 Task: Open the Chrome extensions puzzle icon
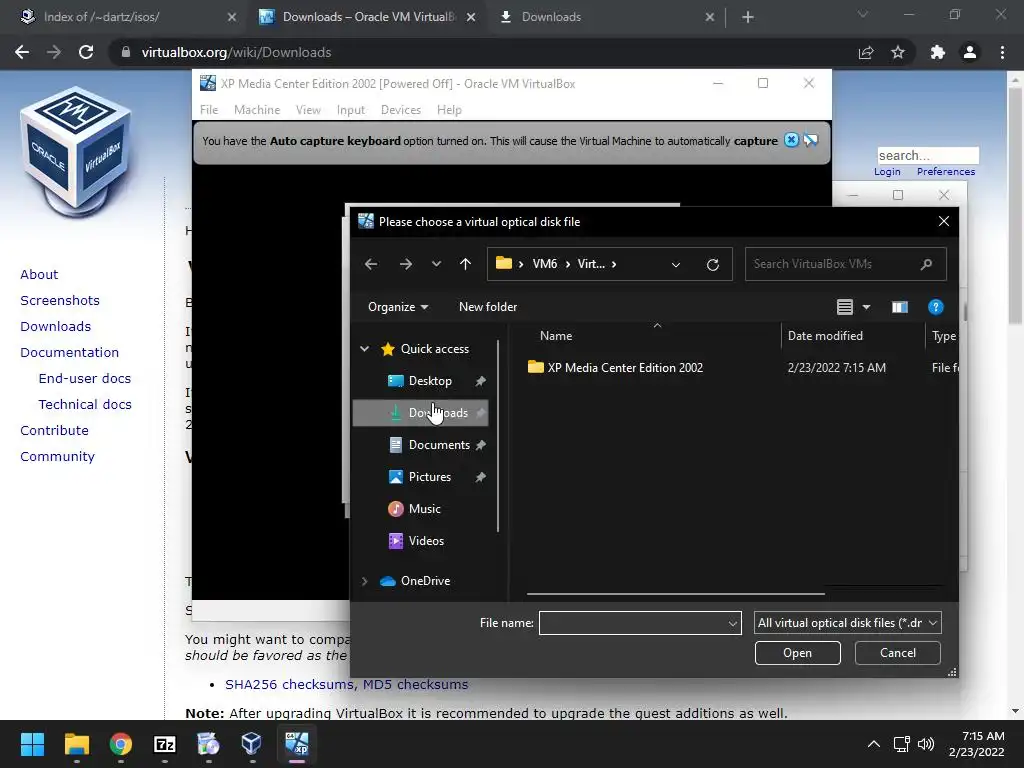click(937, 52)
